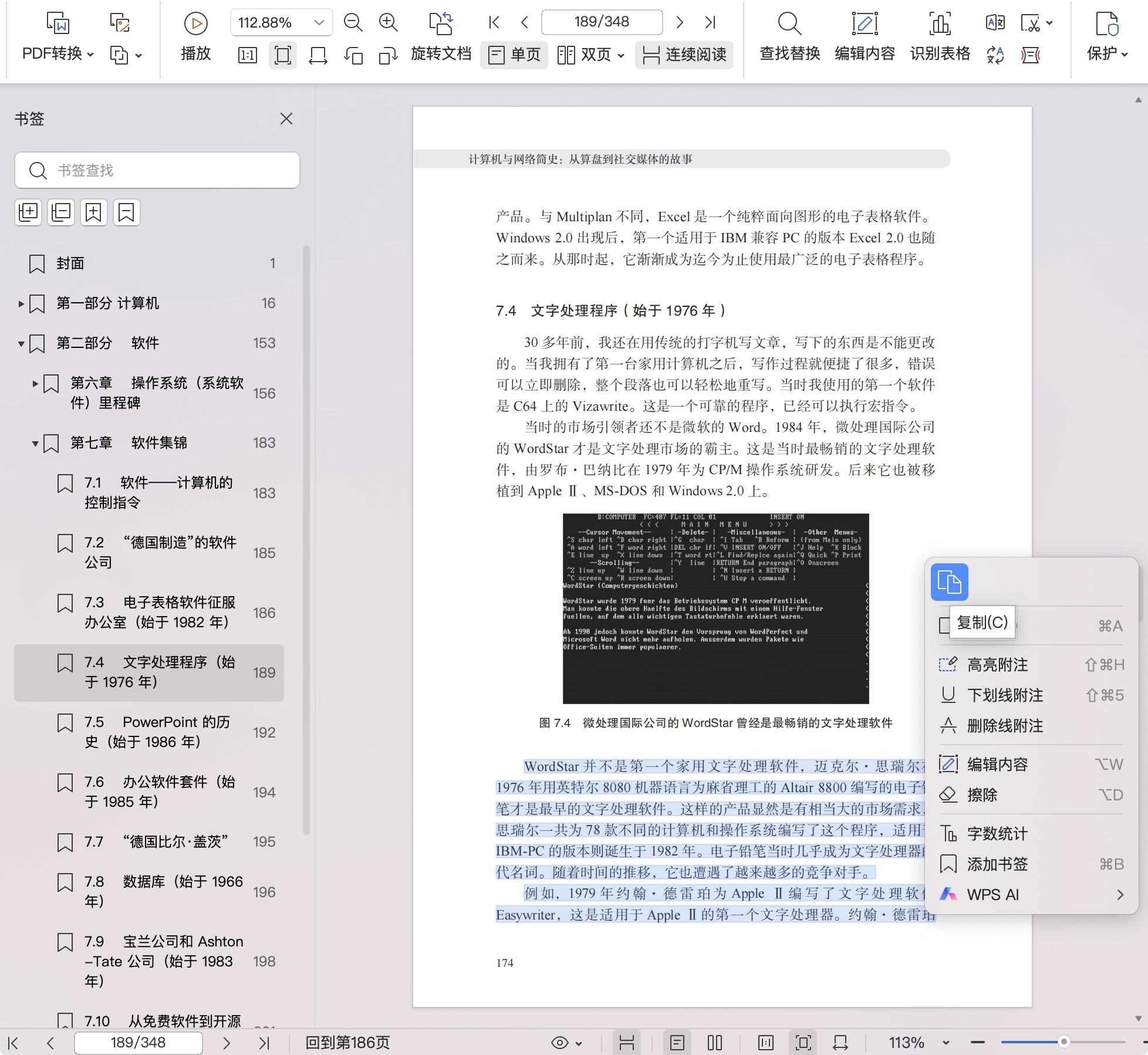Screen dimensions: 1148x1055
Task: Collapse all bookmarks icon
Action: click(x=61, y=212)
